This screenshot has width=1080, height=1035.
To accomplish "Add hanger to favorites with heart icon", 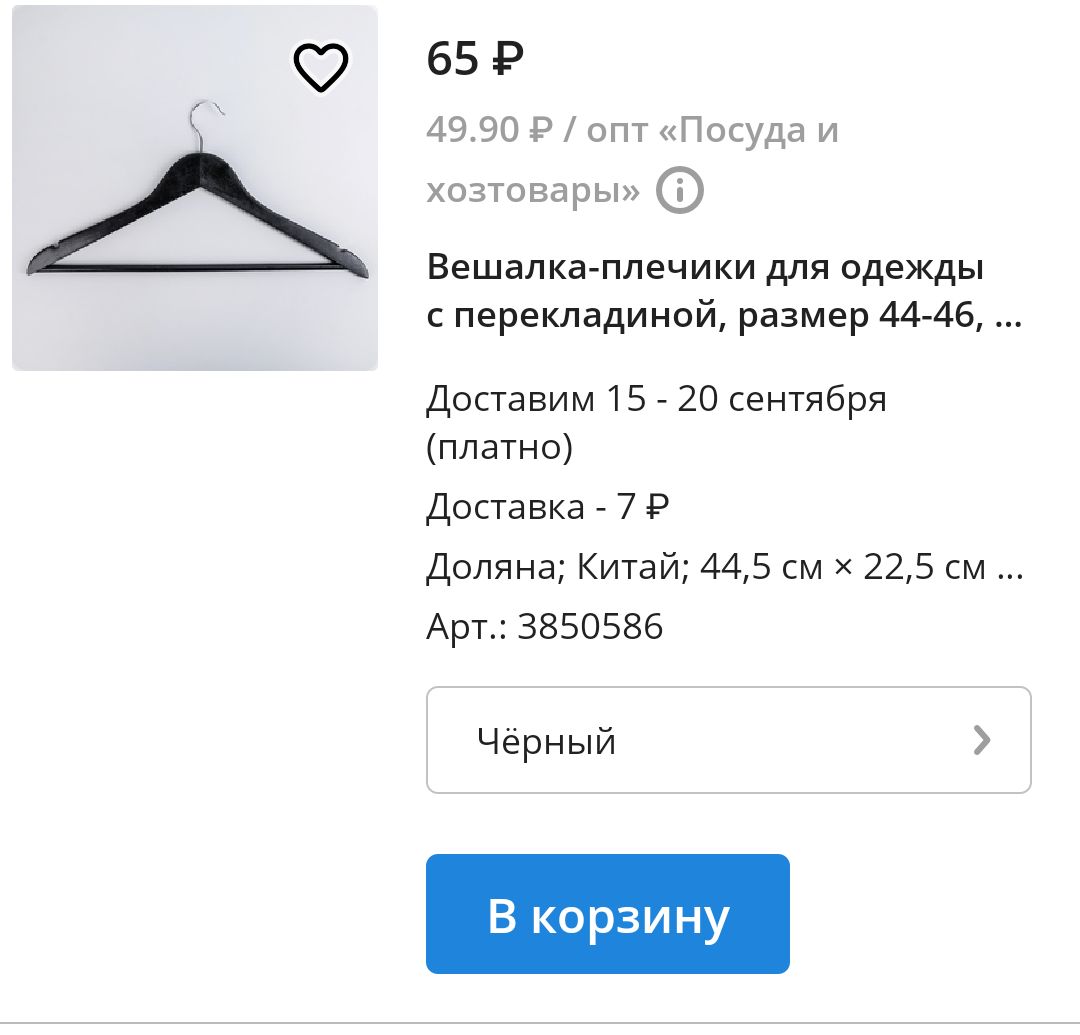I will pyautogui.click(x=321, y=67).
